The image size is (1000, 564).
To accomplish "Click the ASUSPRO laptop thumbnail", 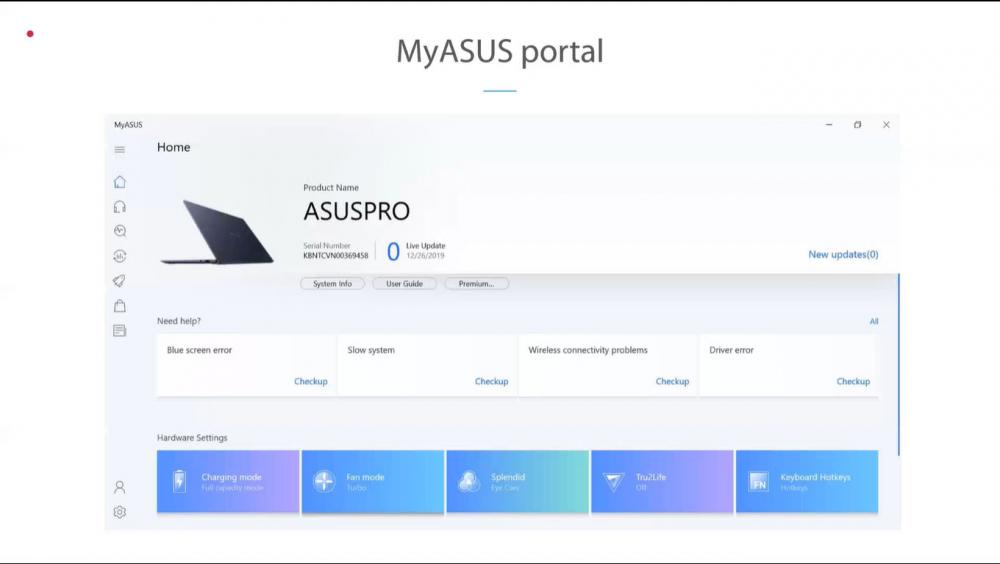I will (x=217, y=232).
